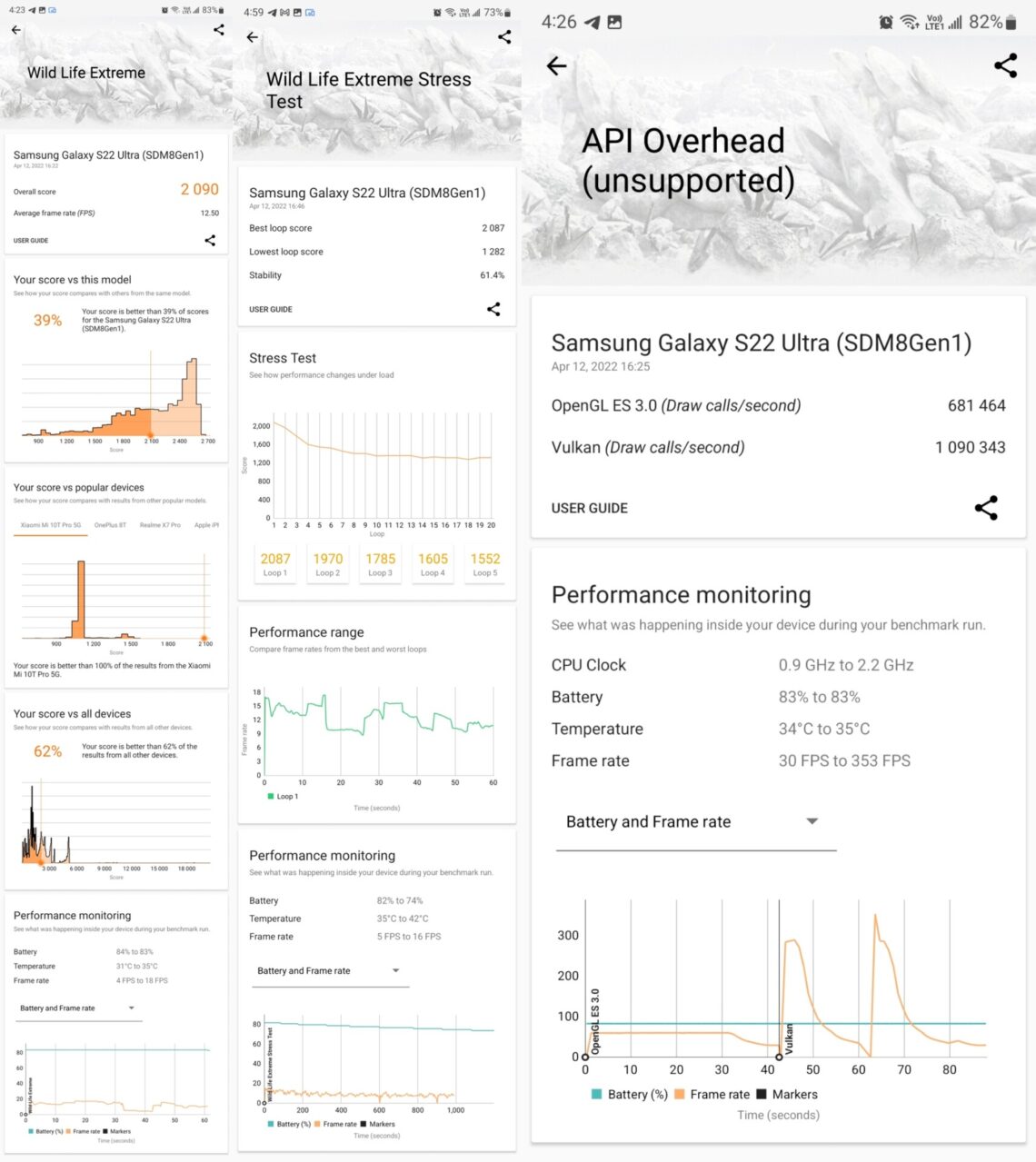Share Stress Test result card beside User Guide
The width and height of the screenshot is (1036, 1162).
tap(493, 309)
